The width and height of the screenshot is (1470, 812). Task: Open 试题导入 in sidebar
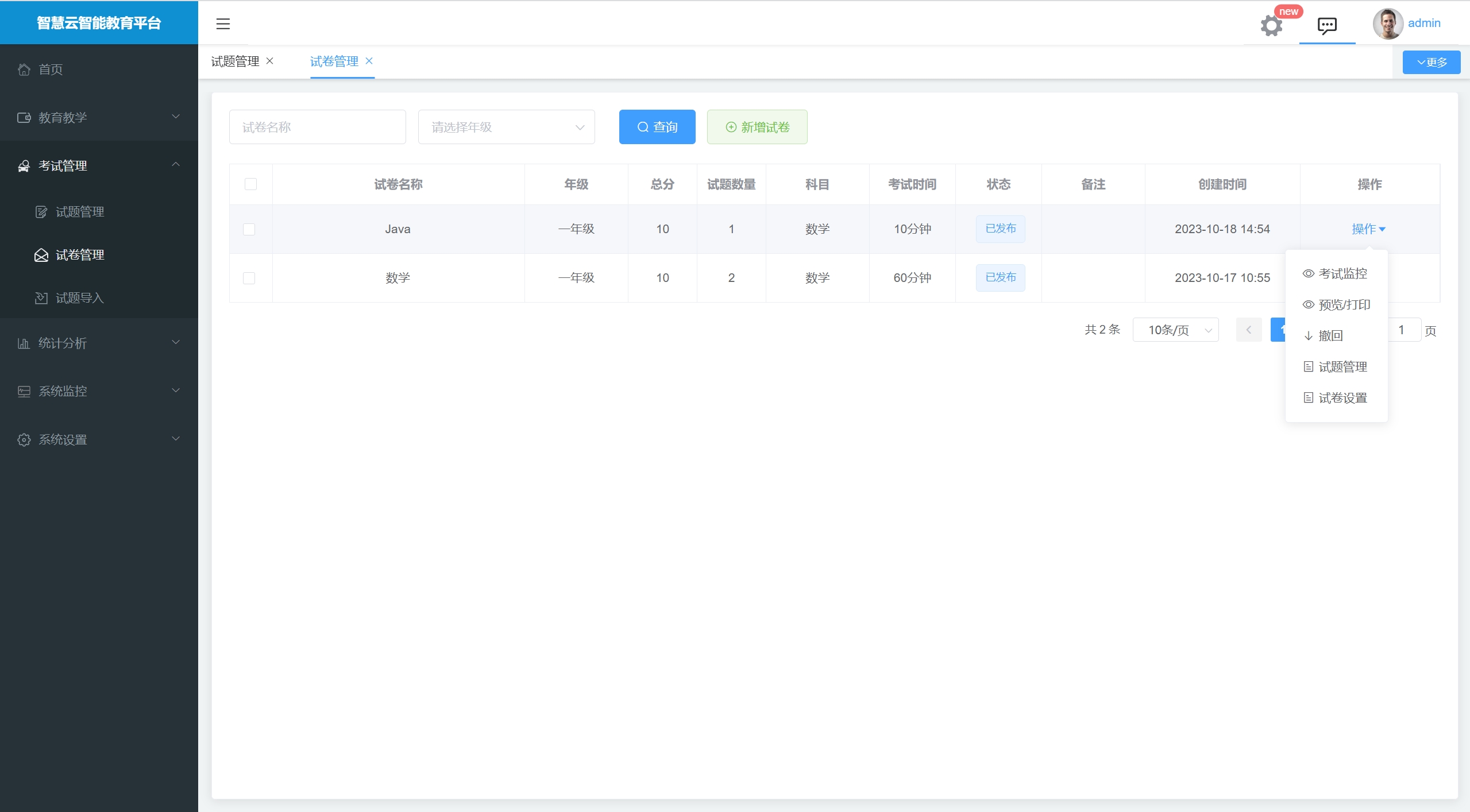pyautogui.click(x=79, y=298)
